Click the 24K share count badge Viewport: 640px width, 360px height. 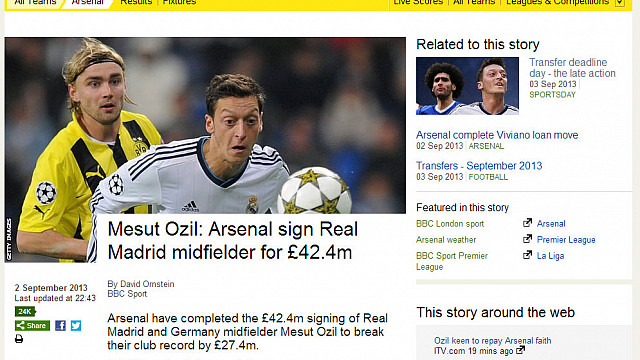(25, 312)
